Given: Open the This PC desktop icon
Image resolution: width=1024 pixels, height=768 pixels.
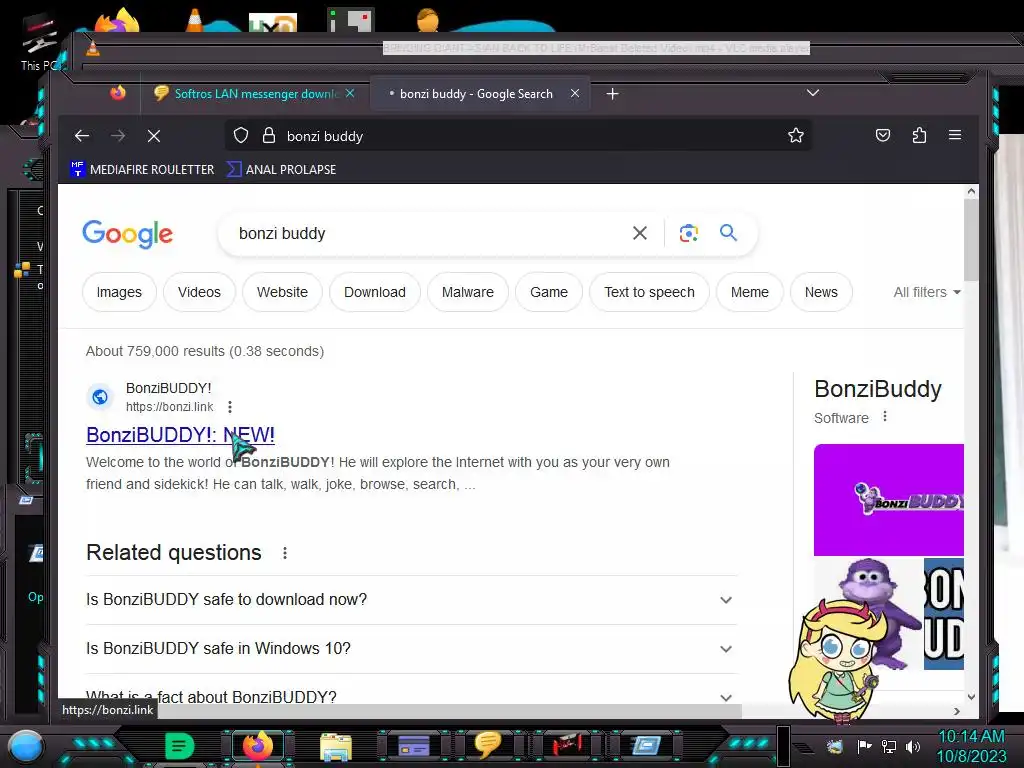Looking at the screenshot, I should point(39,44).
